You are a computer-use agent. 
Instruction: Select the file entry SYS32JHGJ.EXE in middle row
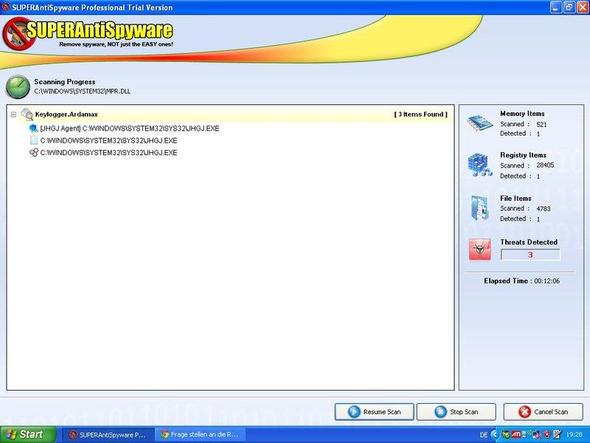pyautogui.click(x=109, y=140)
